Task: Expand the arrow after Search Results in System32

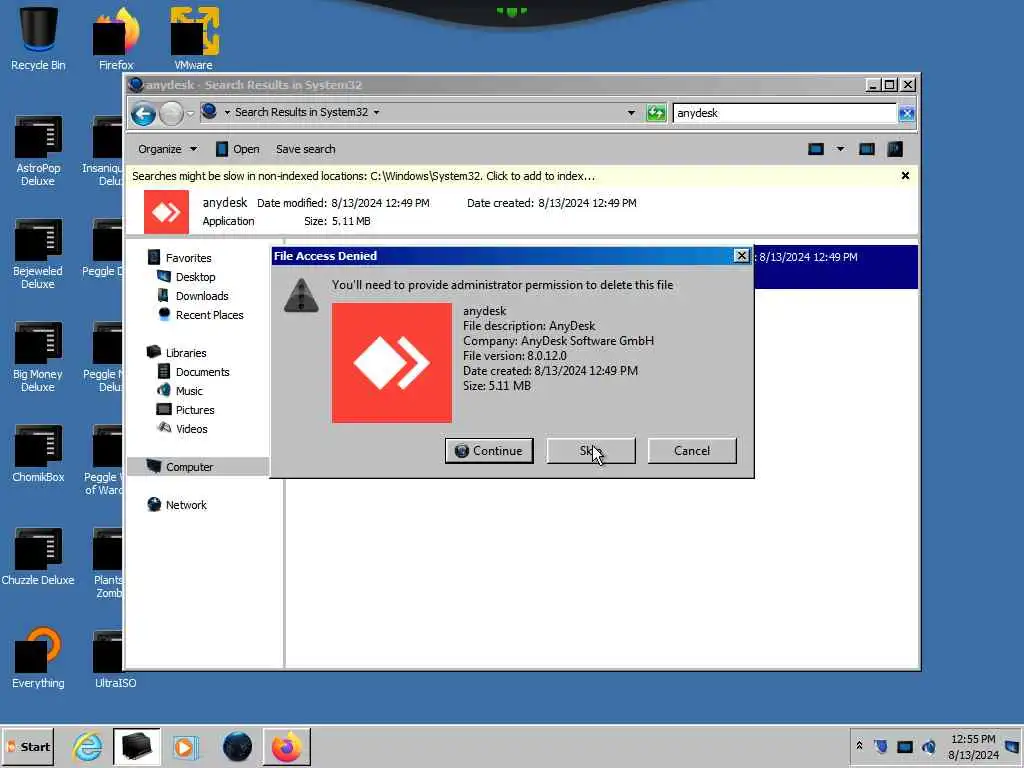Action: point(376,112)
